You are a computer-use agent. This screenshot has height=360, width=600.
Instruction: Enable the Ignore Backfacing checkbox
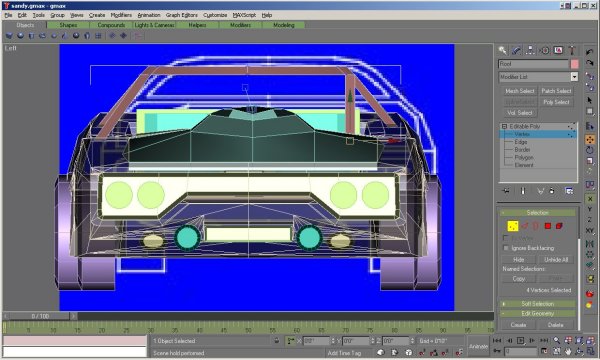click(x=506, y=248)
